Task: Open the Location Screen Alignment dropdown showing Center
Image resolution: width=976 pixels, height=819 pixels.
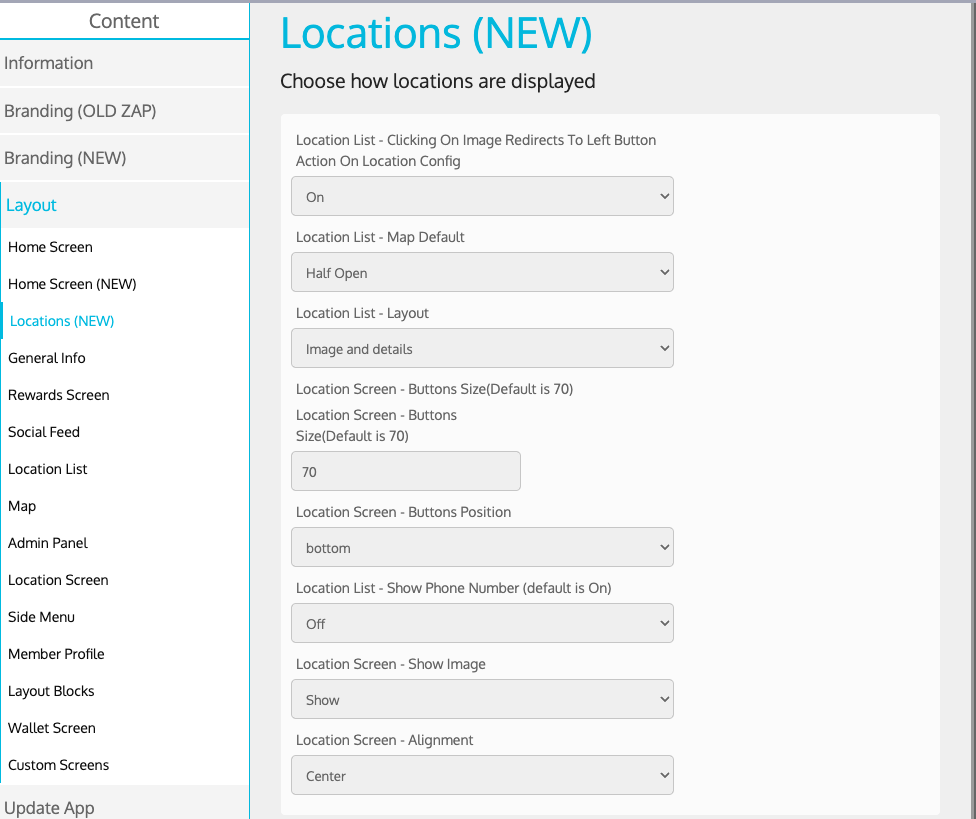Action: point(482,775)
